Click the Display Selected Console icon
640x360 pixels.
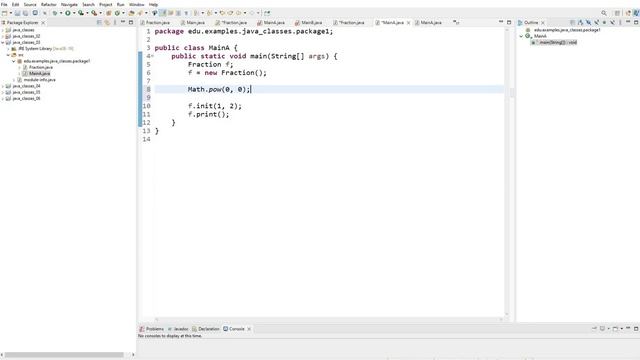[602, 329]
